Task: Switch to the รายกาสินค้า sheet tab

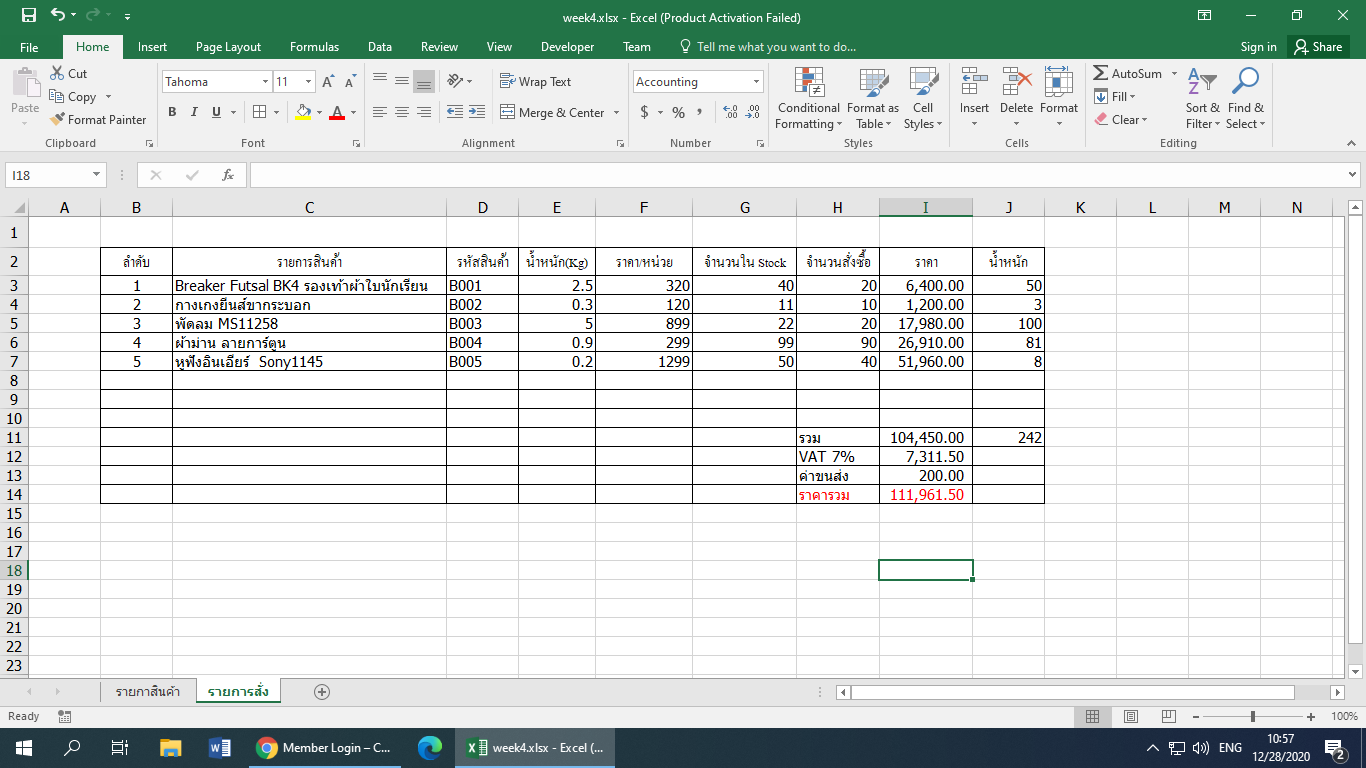Action: [147, 691]
